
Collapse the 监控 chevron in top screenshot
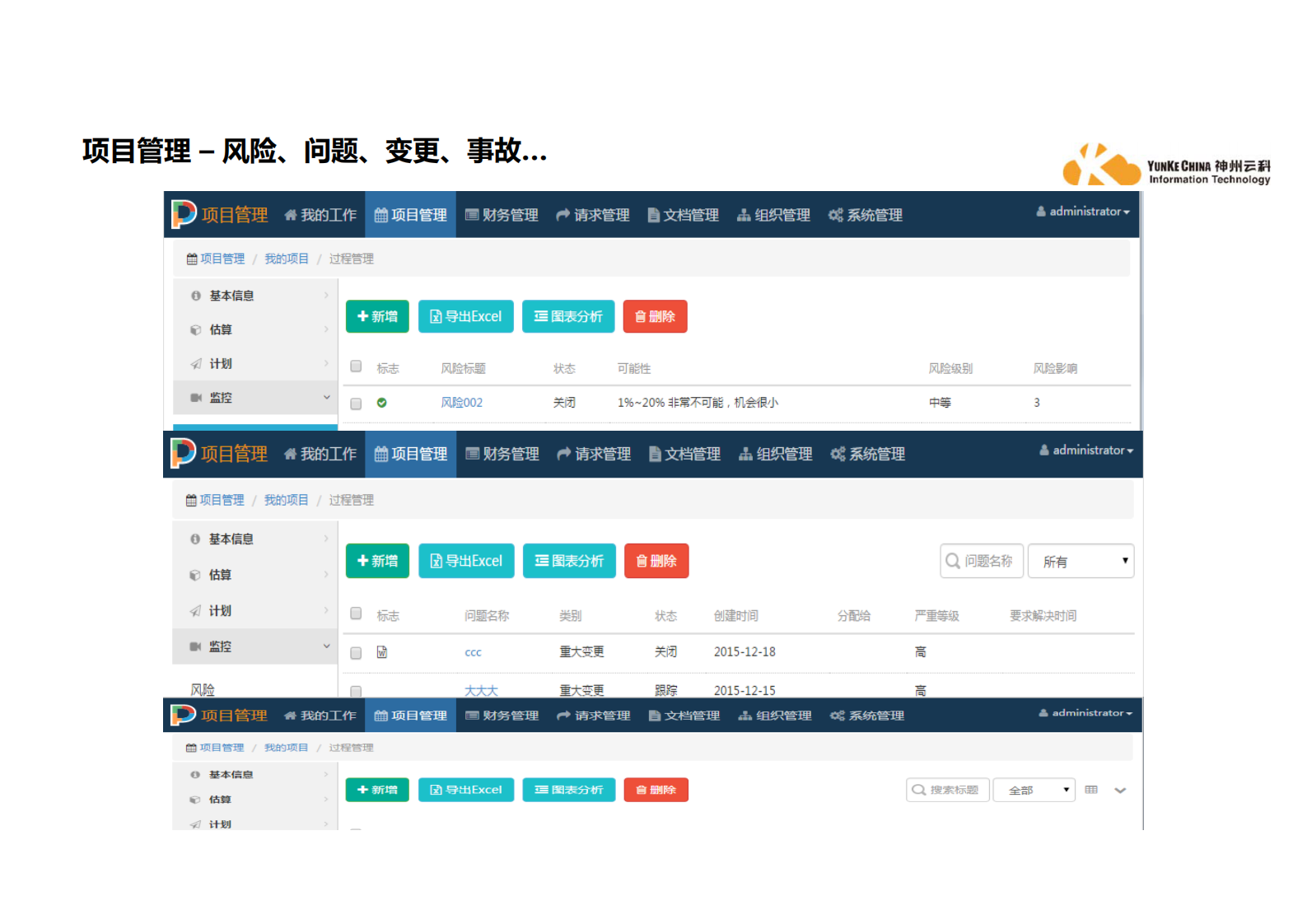[x=326, y=397]
